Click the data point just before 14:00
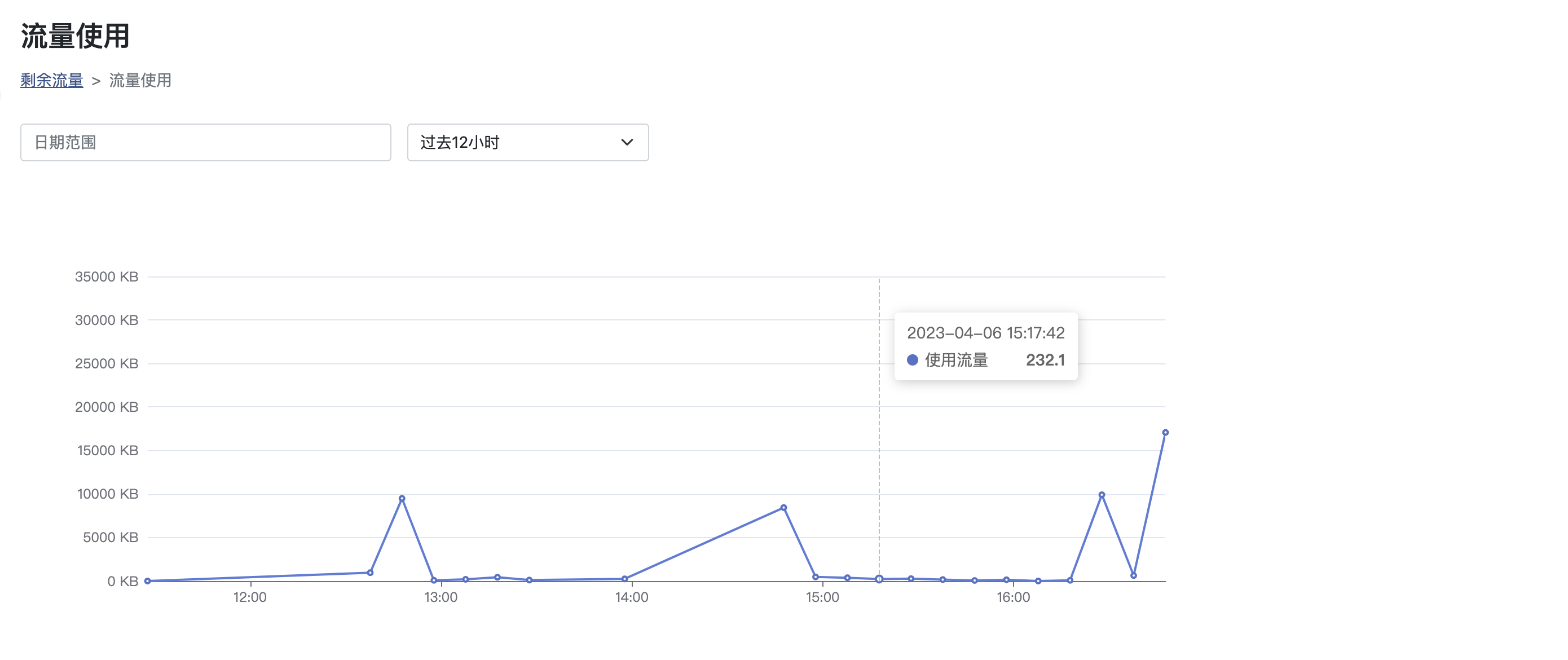Image resolution: width=1568 pixels, height=660 pixels. (x=624, y=579)
